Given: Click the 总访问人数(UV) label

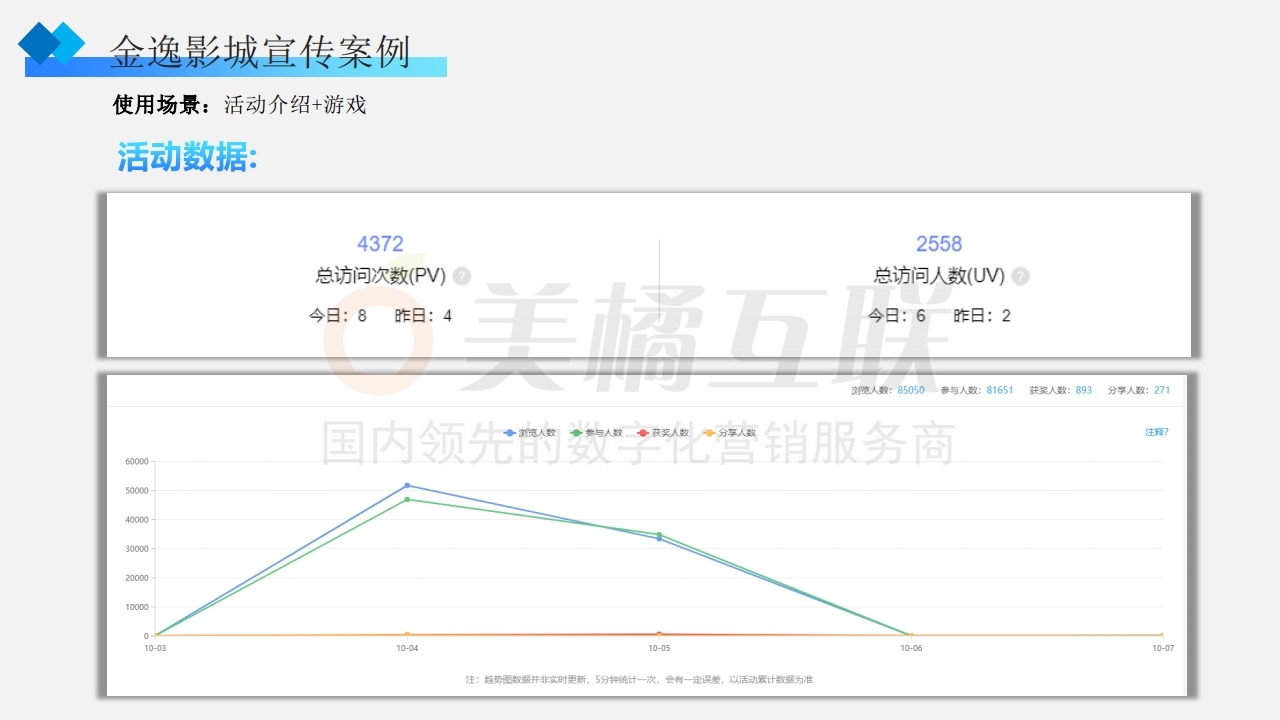Looking at the screenshot, I should [940, 276].
